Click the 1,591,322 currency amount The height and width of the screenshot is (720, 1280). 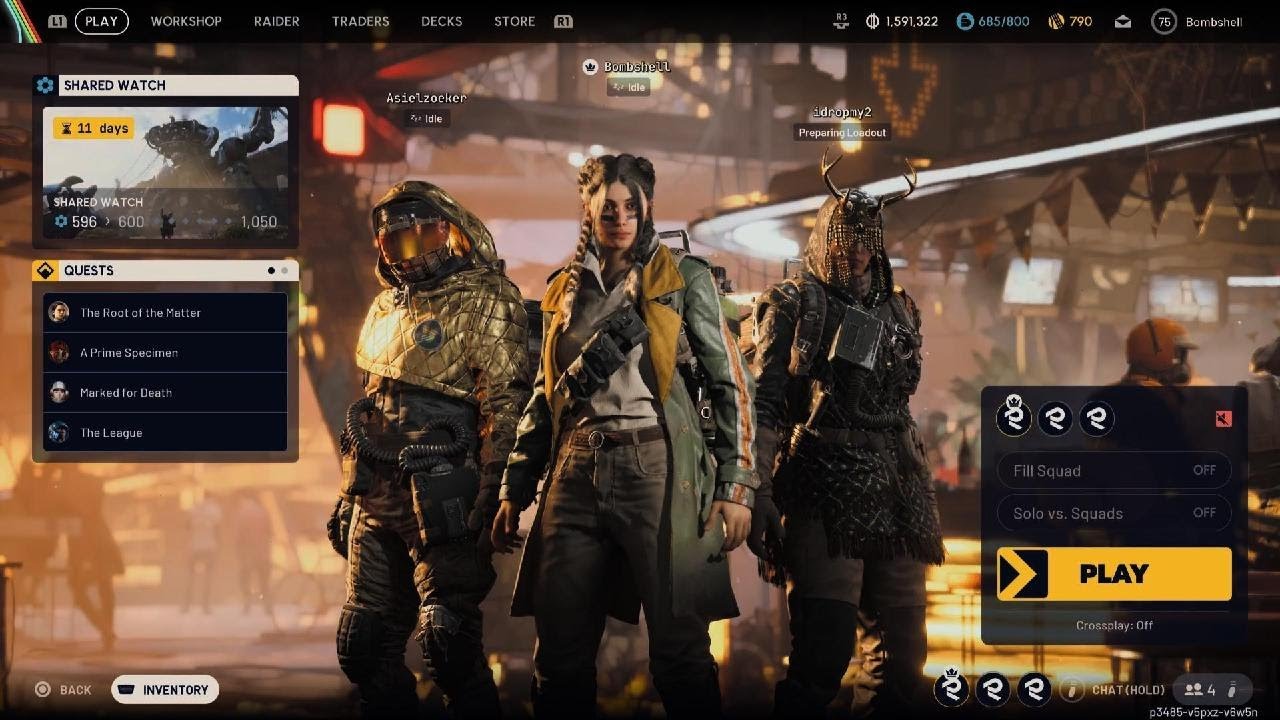[x=912, y=21]
